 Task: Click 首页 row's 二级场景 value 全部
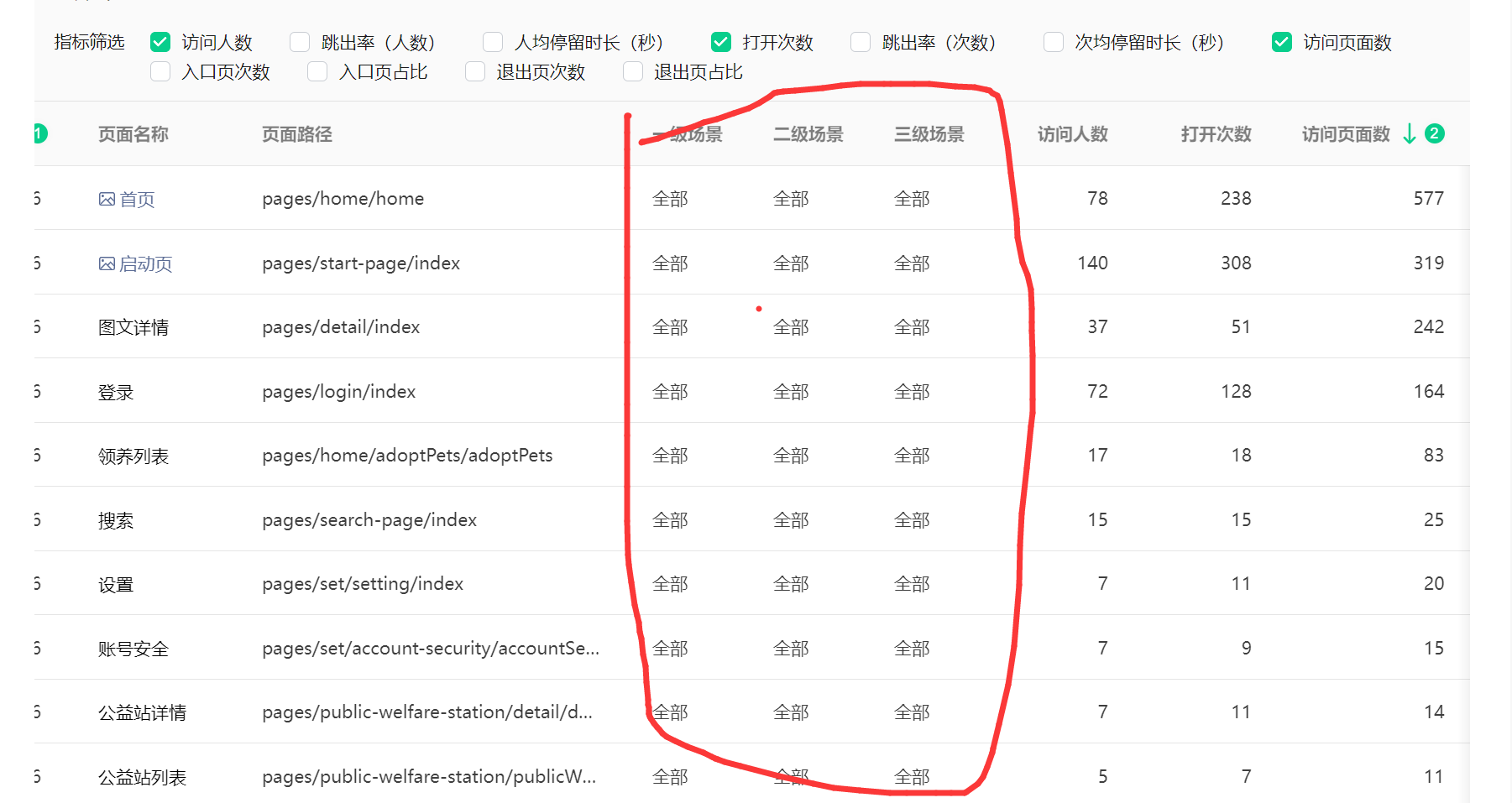click(791, 199)
